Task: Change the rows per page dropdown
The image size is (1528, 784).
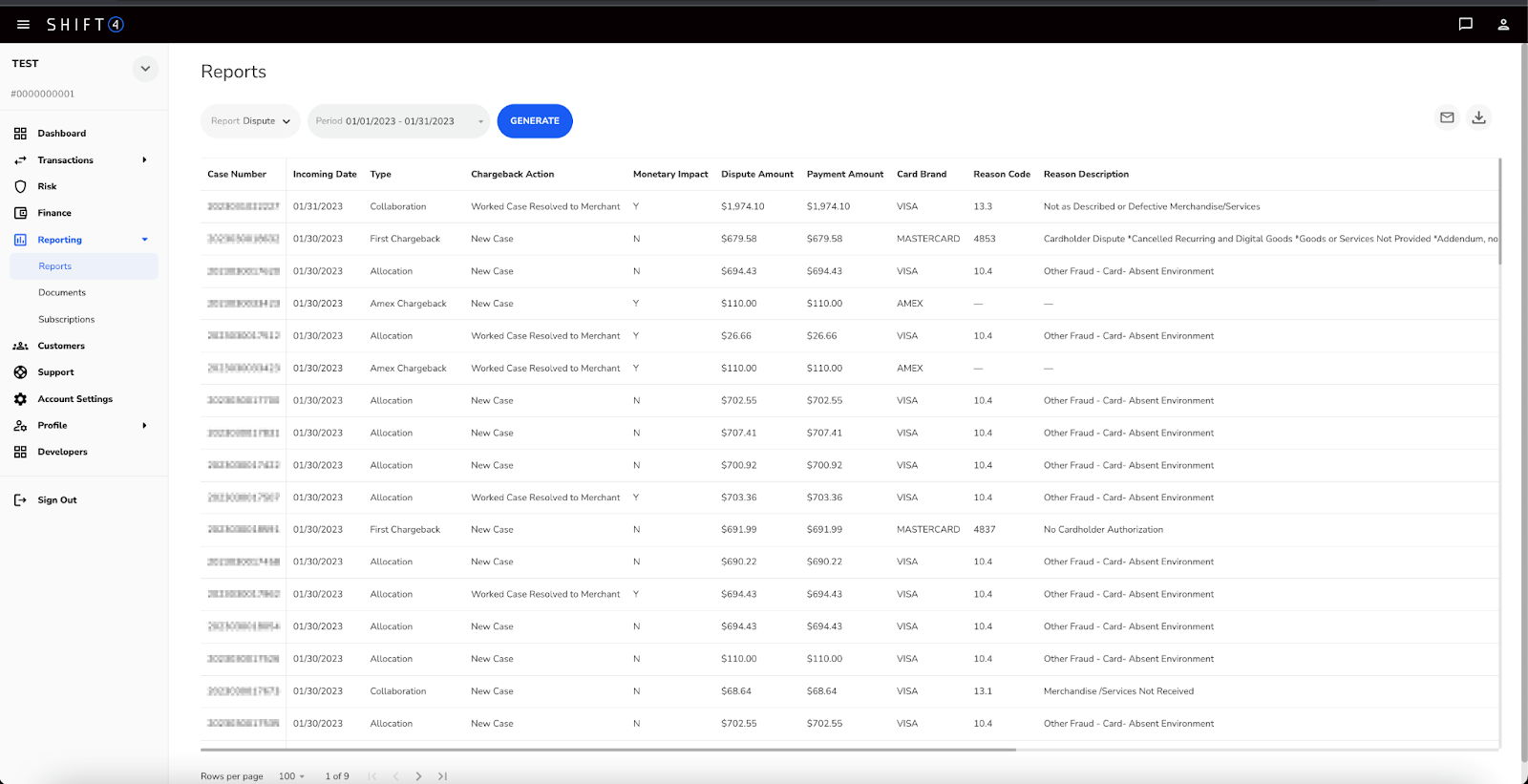Action: pyautogui.click(x=291, y=776)
